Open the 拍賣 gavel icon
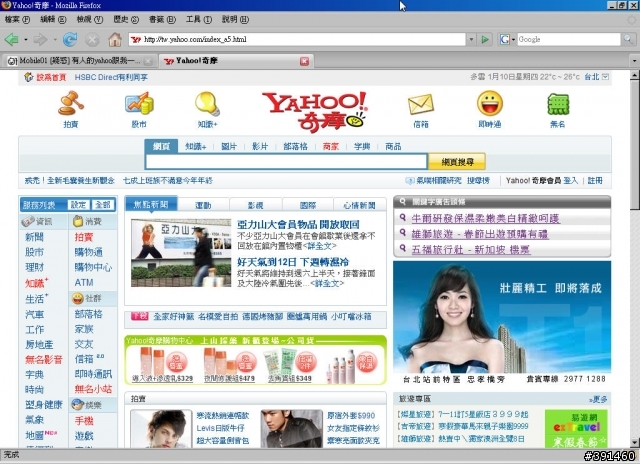Screen dimensions: 640x464 71,103
